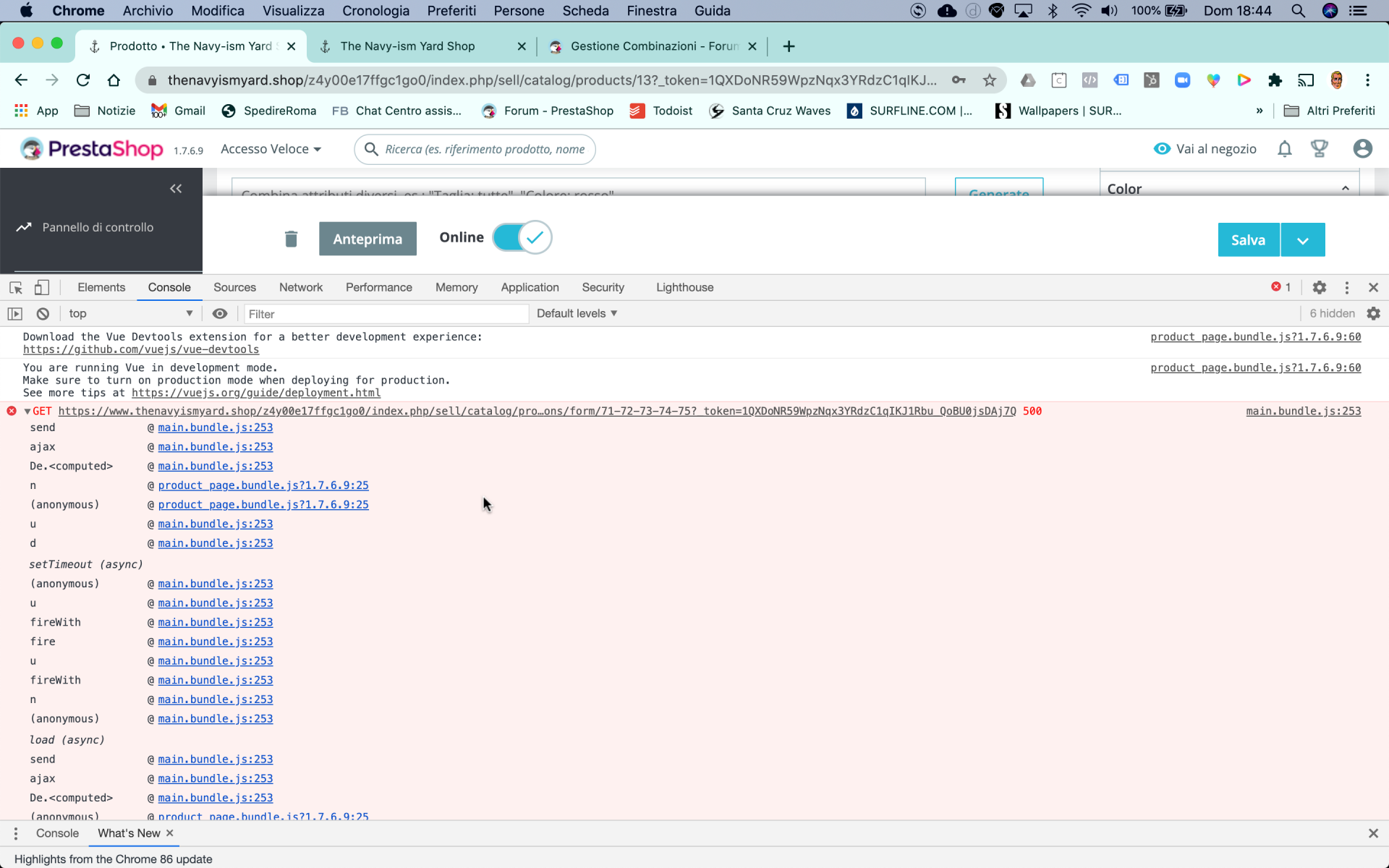
Task: Open the Default levels dropdown
Action: tap(577, 313)
